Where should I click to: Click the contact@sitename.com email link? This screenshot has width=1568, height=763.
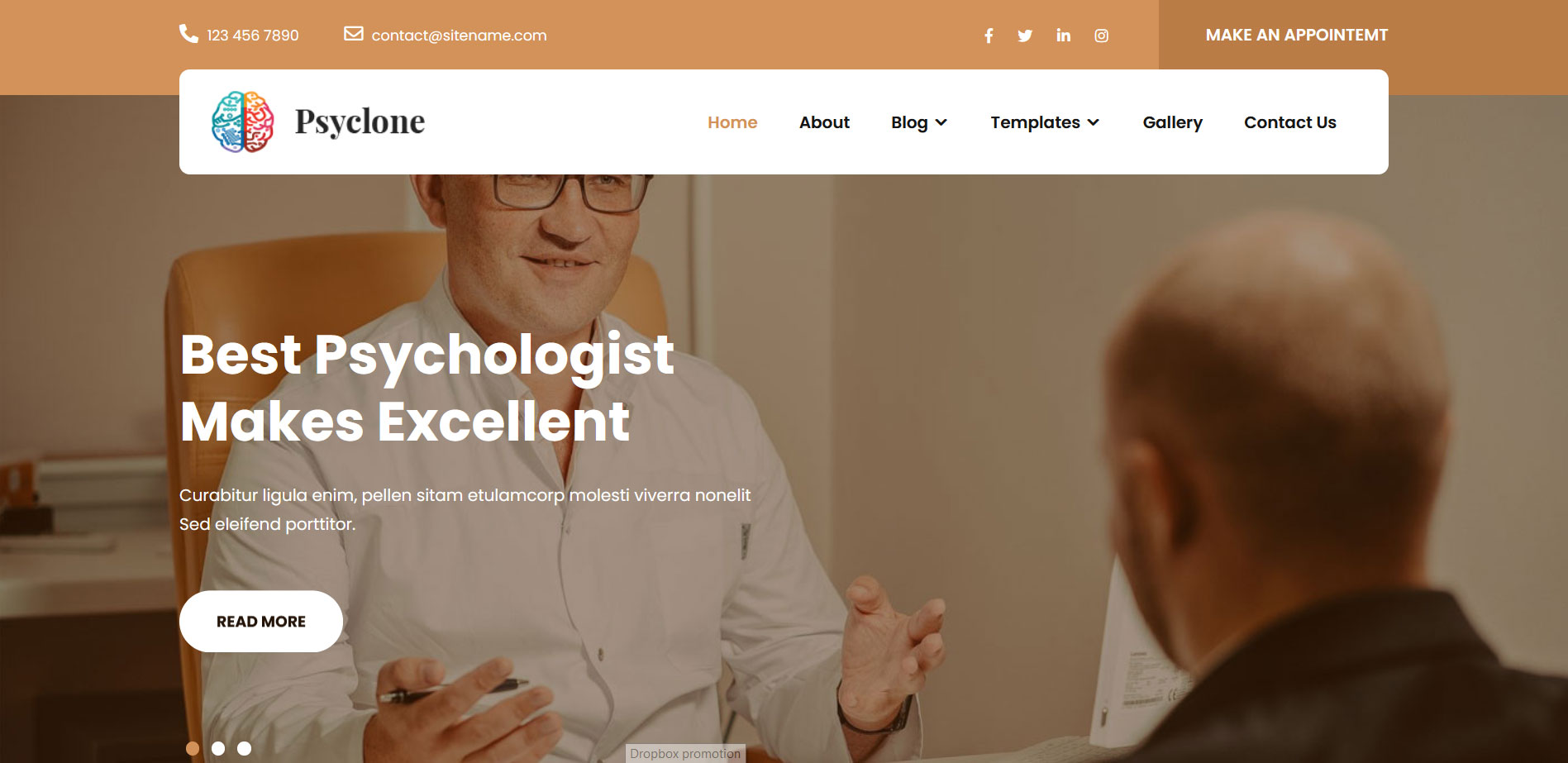coord(459,36)
